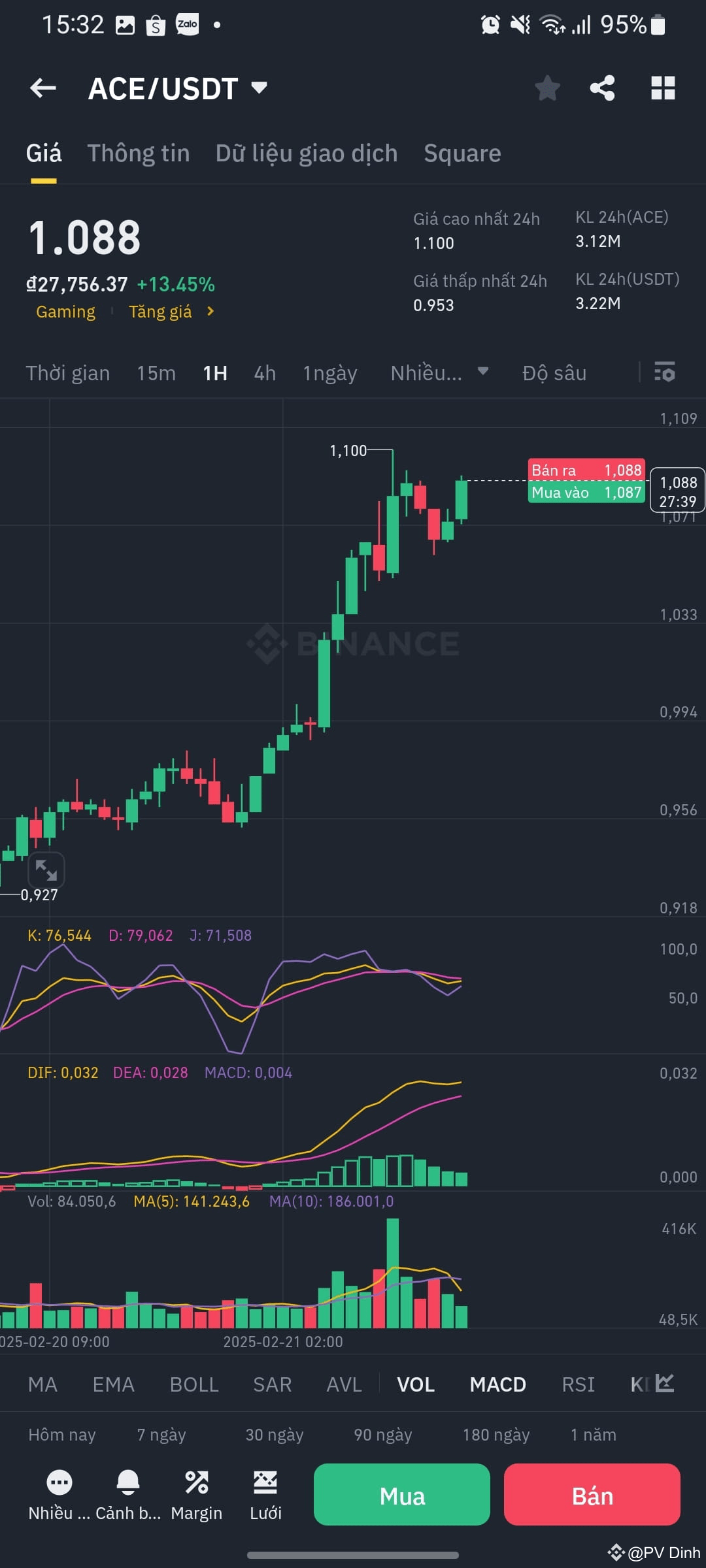Open the markets grid icon top right

[x=662, y=88]
